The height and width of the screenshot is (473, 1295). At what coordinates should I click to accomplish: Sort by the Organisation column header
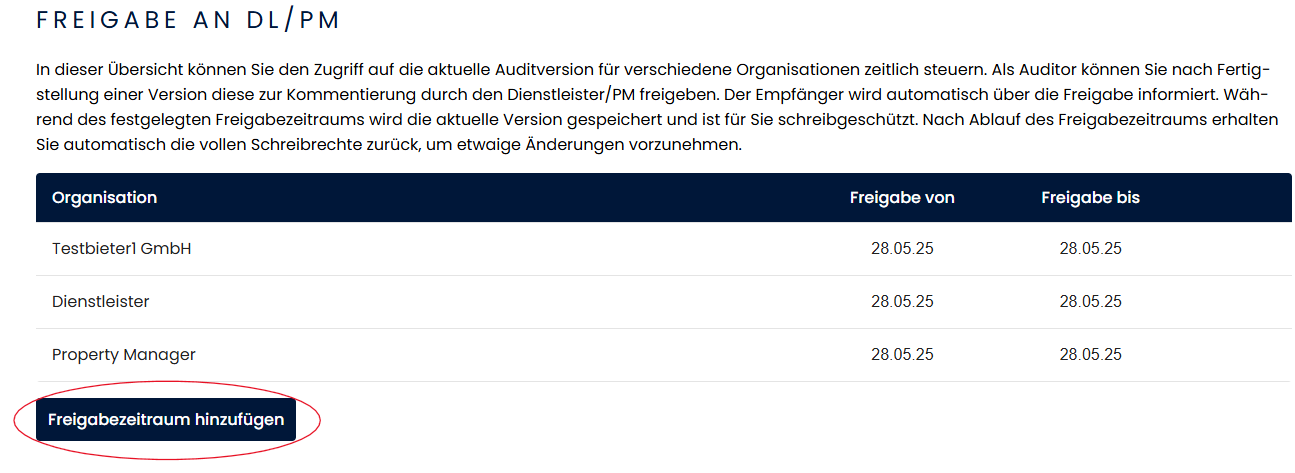tap(104, 198)
